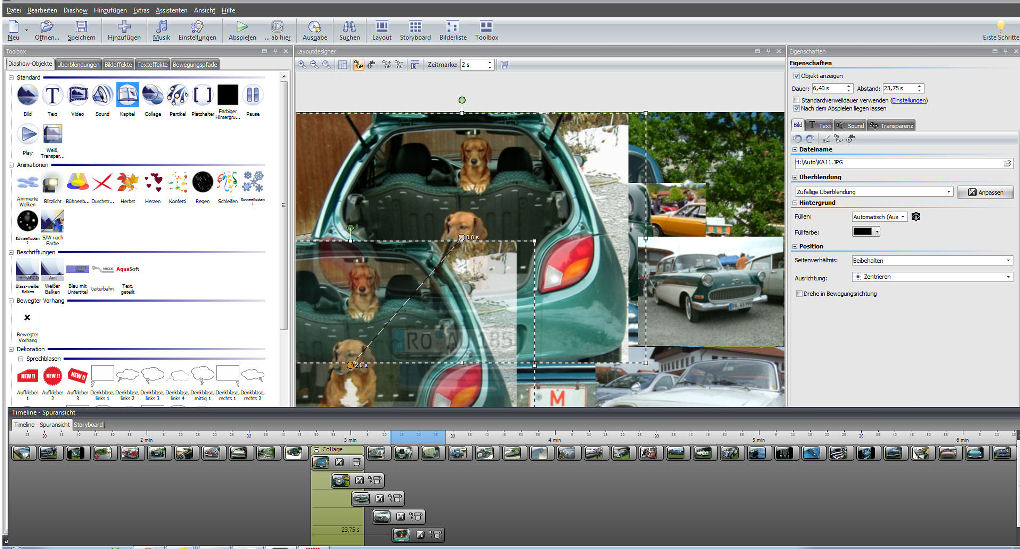Open the Einstellungen link in properties
1020x549 pixels.
point(909,100)
